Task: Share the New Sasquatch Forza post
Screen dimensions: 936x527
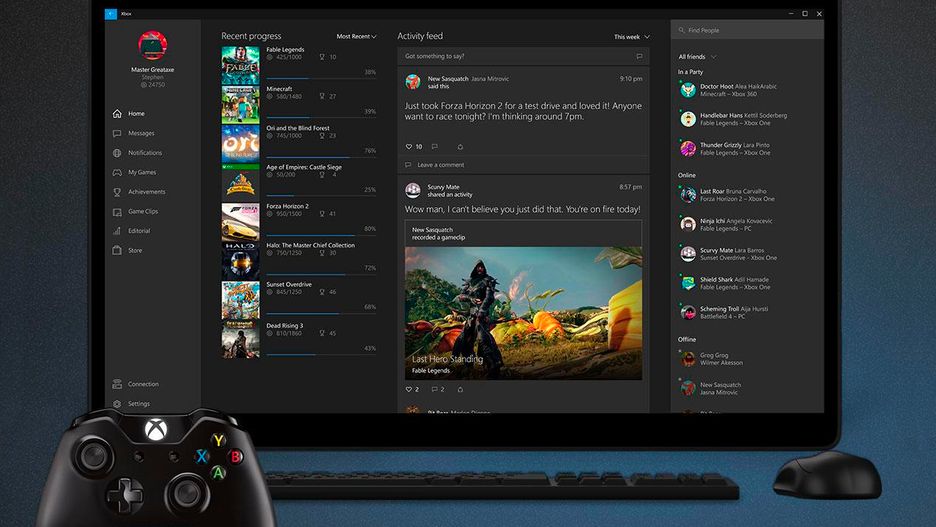Action: click(460, 146)
